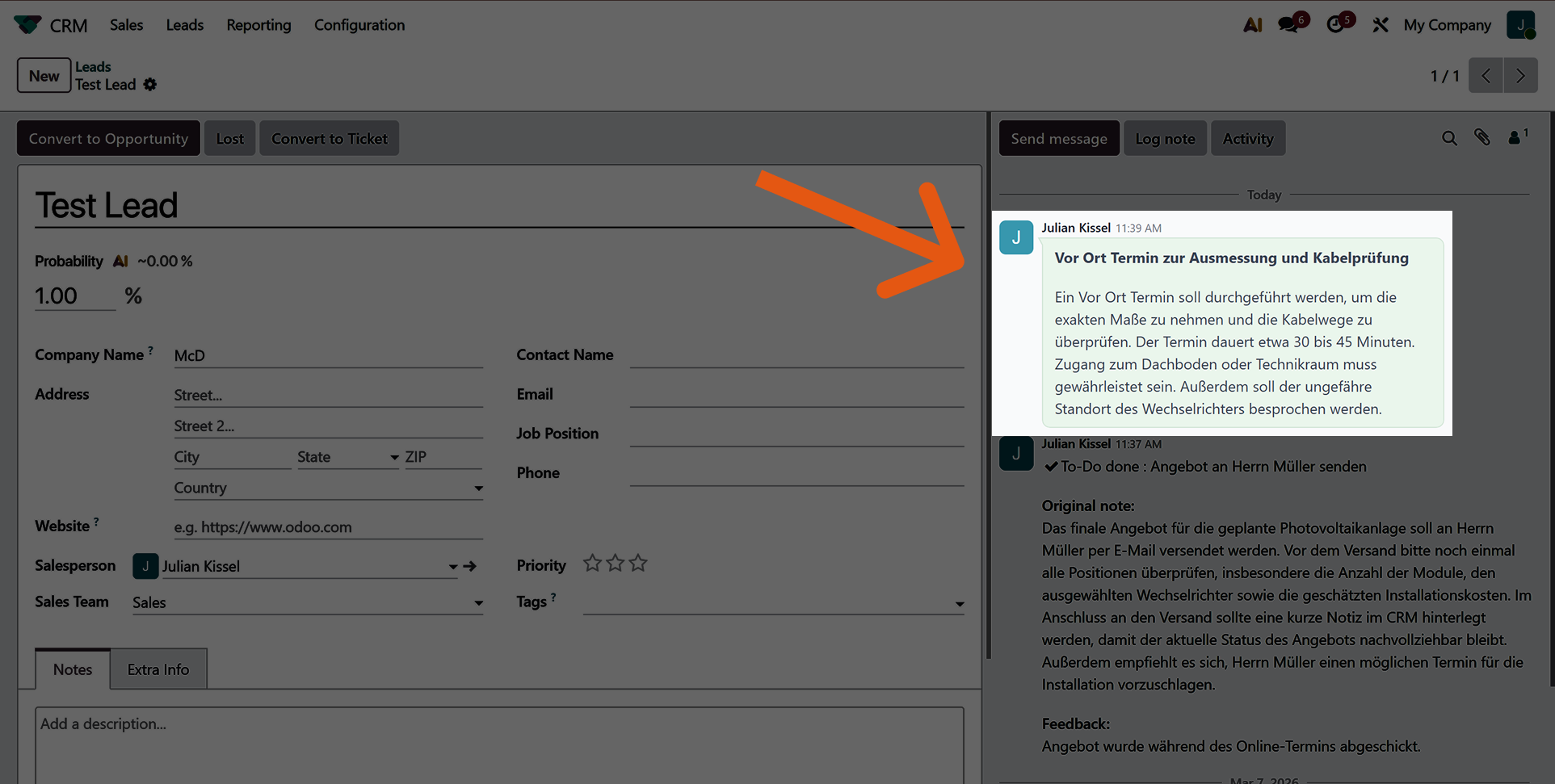Click the debug tools wrench icon
The image size is (1555, 784).
click(x=1381, y=25)
